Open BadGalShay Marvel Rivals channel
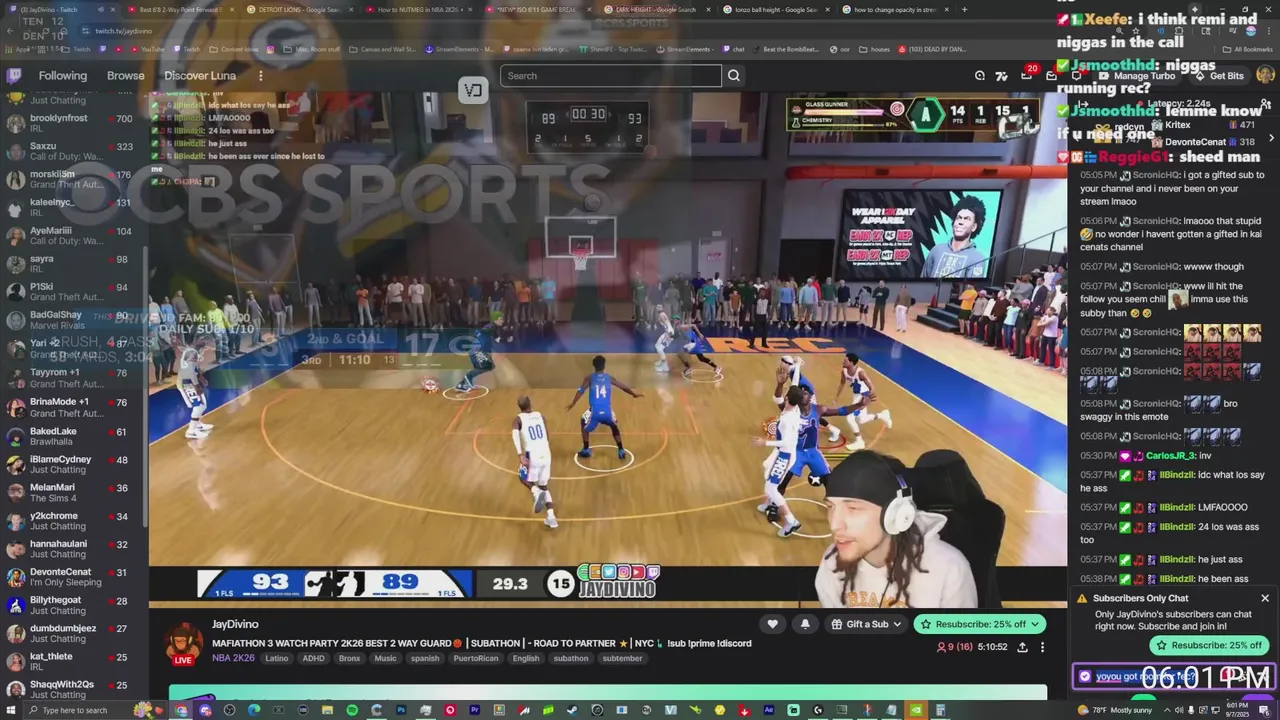The image size is (1280, 720). (x=73, y=320)
